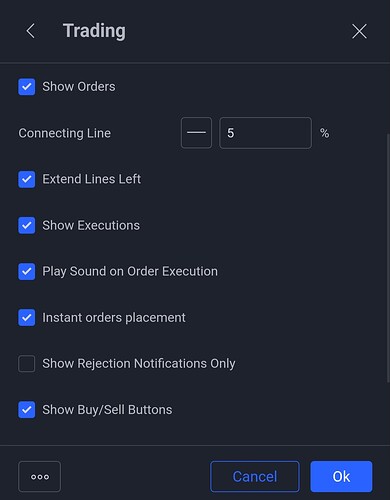Click the Instant orders placement label
This screenshot has width=390, height=500.
click(x=114, y=317)
